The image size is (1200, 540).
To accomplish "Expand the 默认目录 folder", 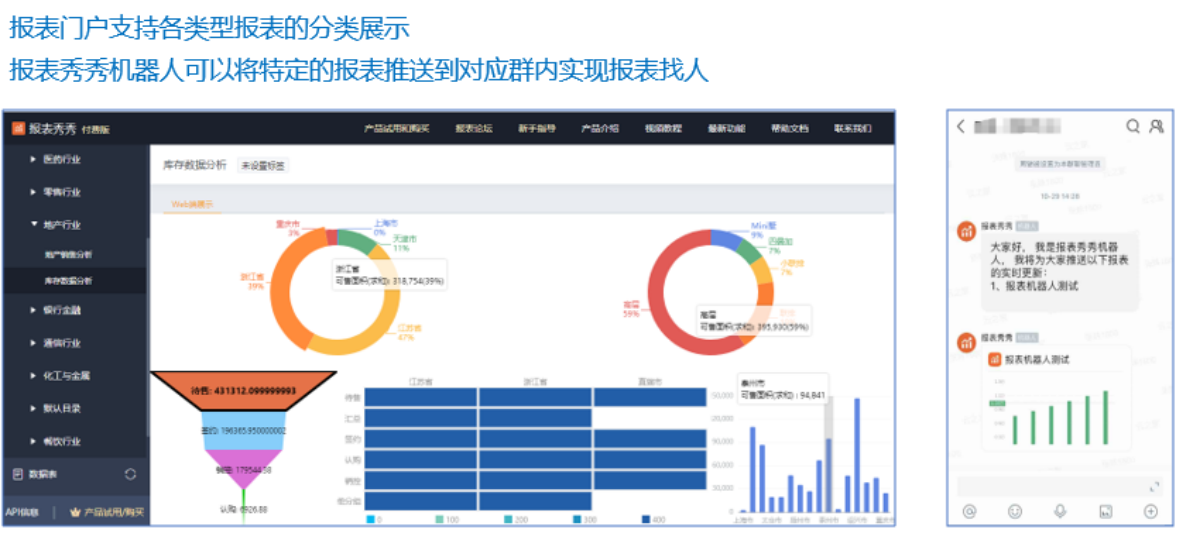I will [x=34, y=409].
